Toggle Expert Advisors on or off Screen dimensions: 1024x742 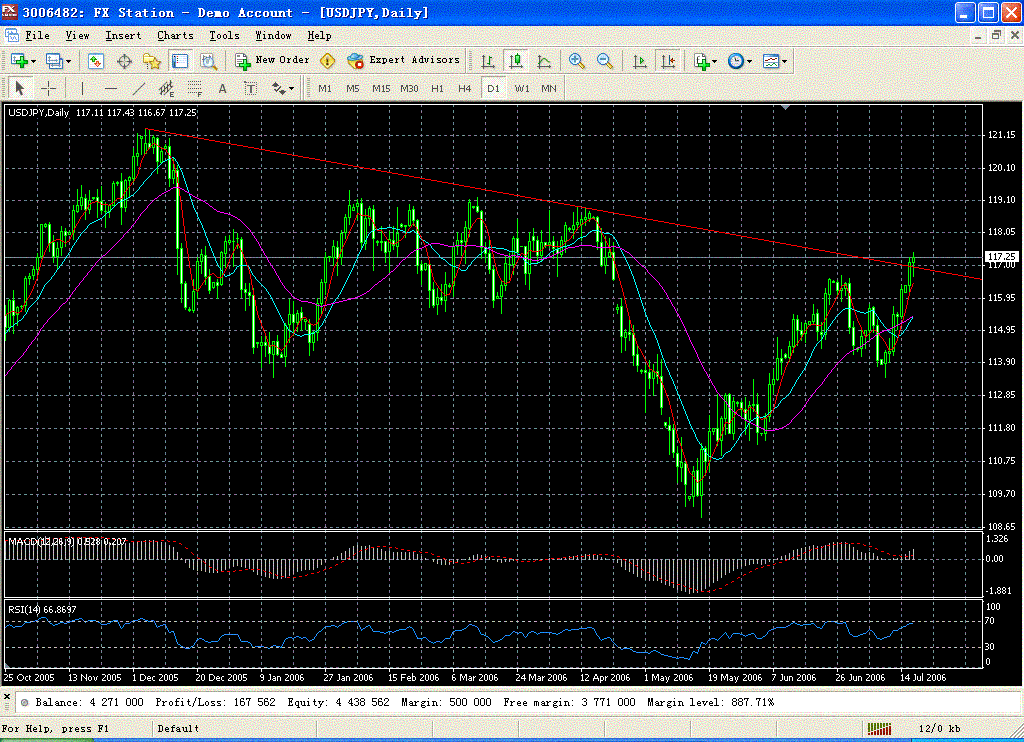tap(404, 60)
